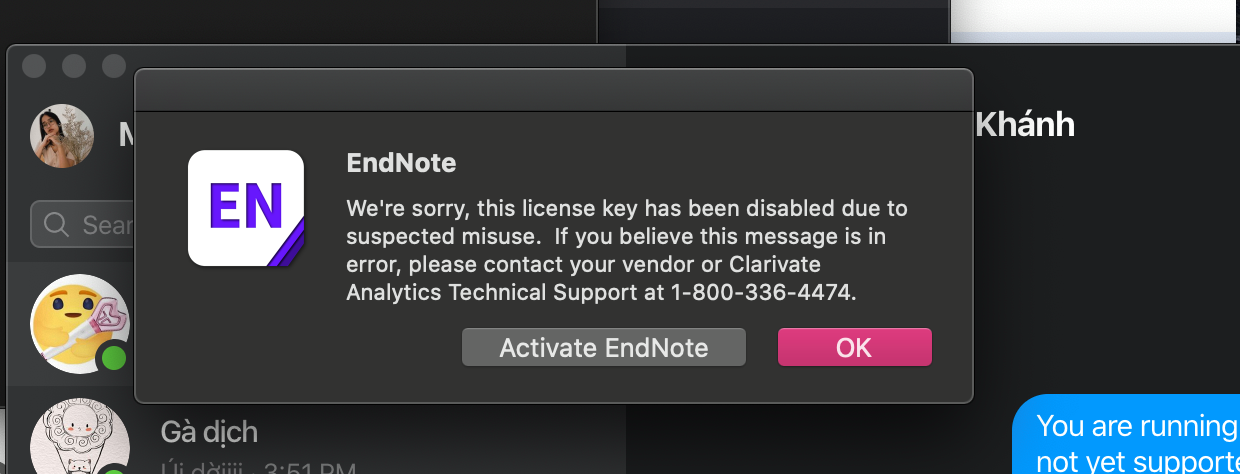Click the OK button
The image size is (1240, 474).
[854, 347]
